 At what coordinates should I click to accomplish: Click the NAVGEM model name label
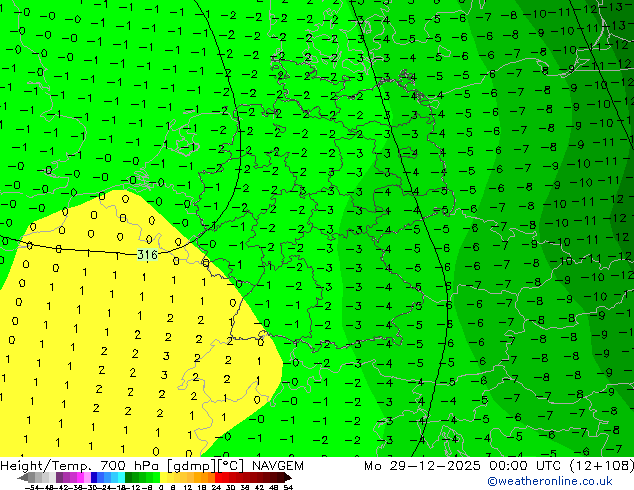coord(277,466)
